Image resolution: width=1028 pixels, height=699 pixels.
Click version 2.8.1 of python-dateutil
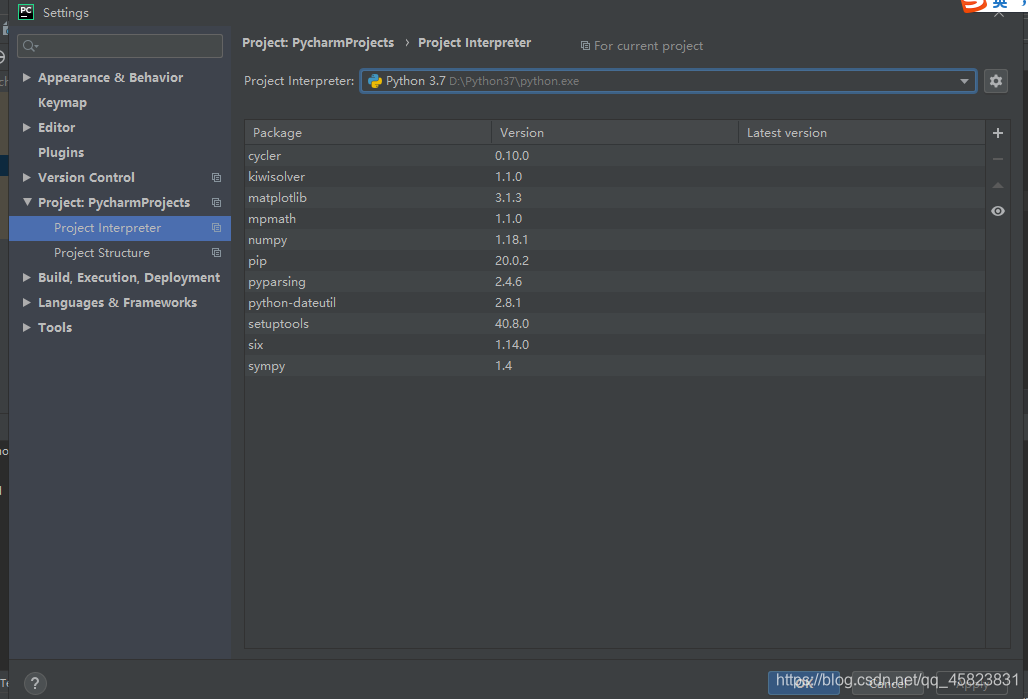click(x=508, y=302)
